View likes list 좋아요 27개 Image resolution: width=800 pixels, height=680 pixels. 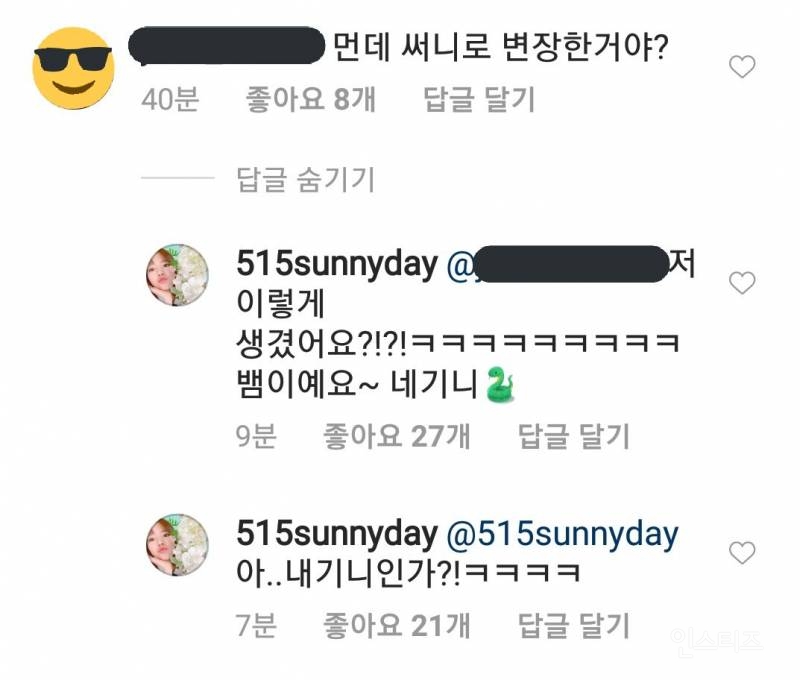tap(396, 437)
